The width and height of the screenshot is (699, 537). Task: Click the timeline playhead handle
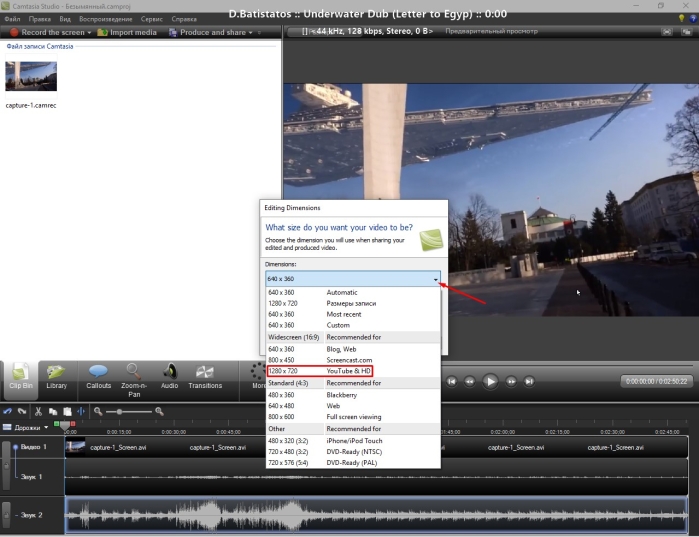[x=65, y=426]
